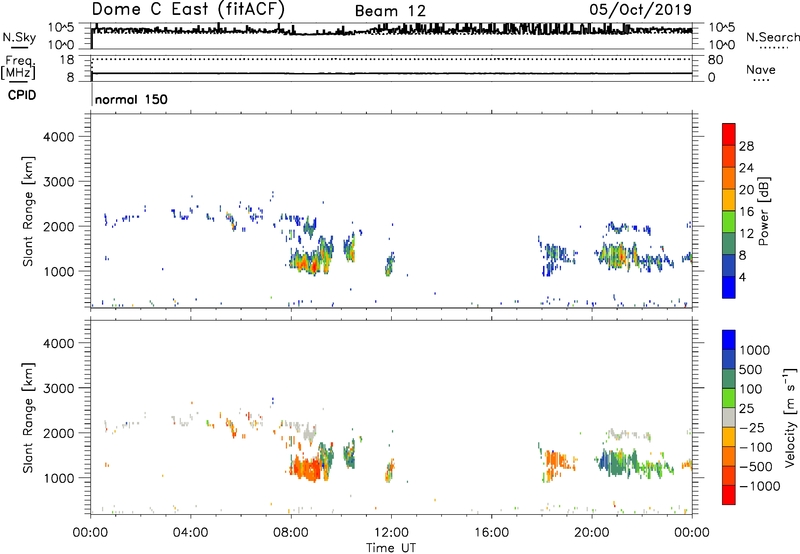Click the "-25" label on the velocity colorbar

(x=752, y=428)
